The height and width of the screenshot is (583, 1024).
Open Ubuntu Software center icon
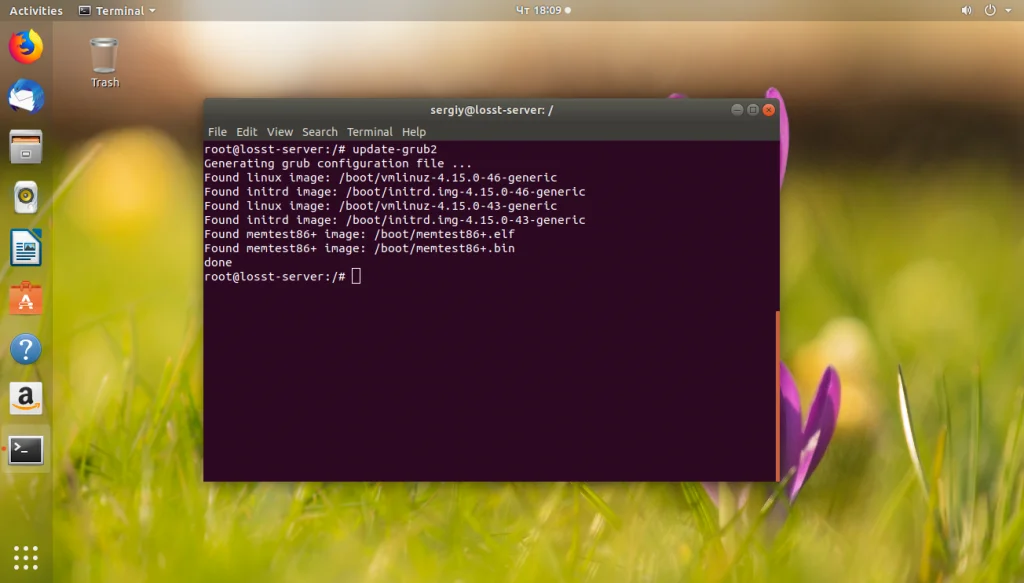tap(25, 298)
